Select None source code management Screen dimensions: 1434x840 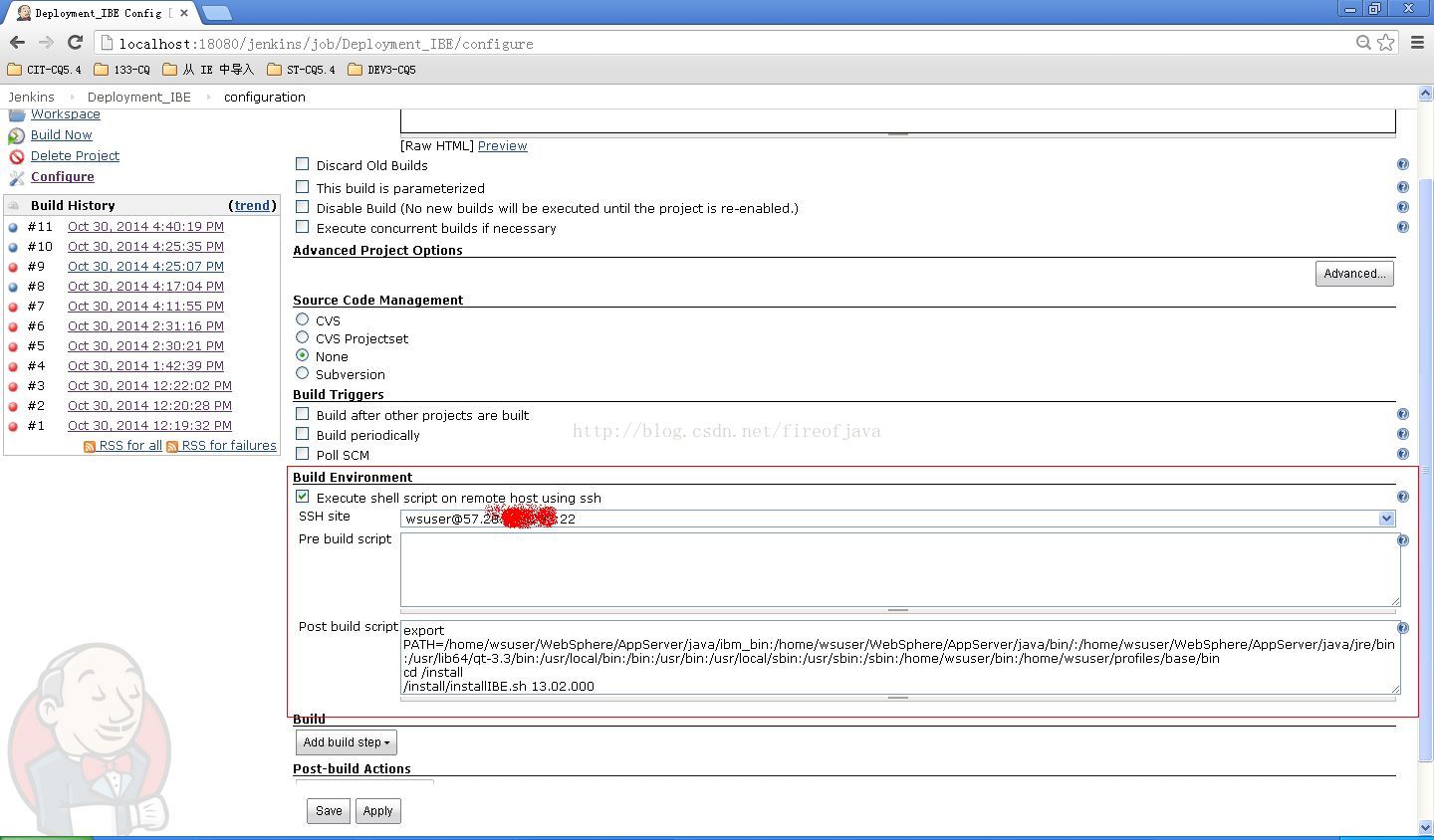tap(303, 355)
